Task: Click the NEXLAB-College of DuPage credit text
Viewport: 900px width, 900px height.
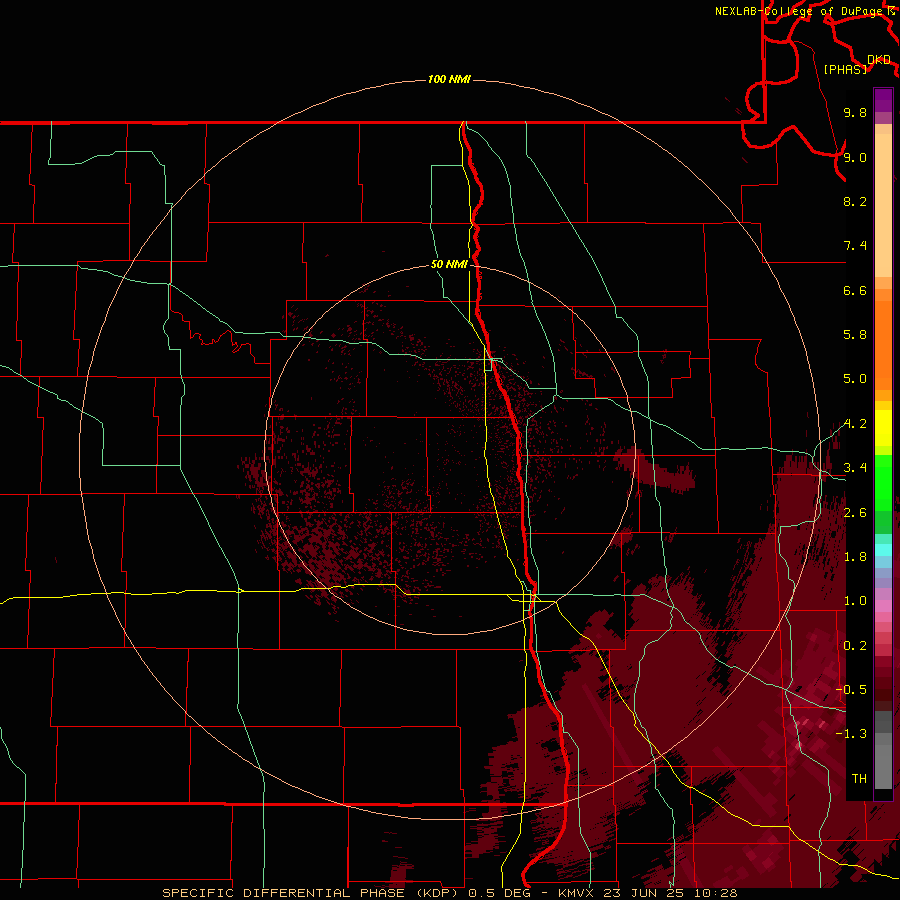Action: pos(801,11)
